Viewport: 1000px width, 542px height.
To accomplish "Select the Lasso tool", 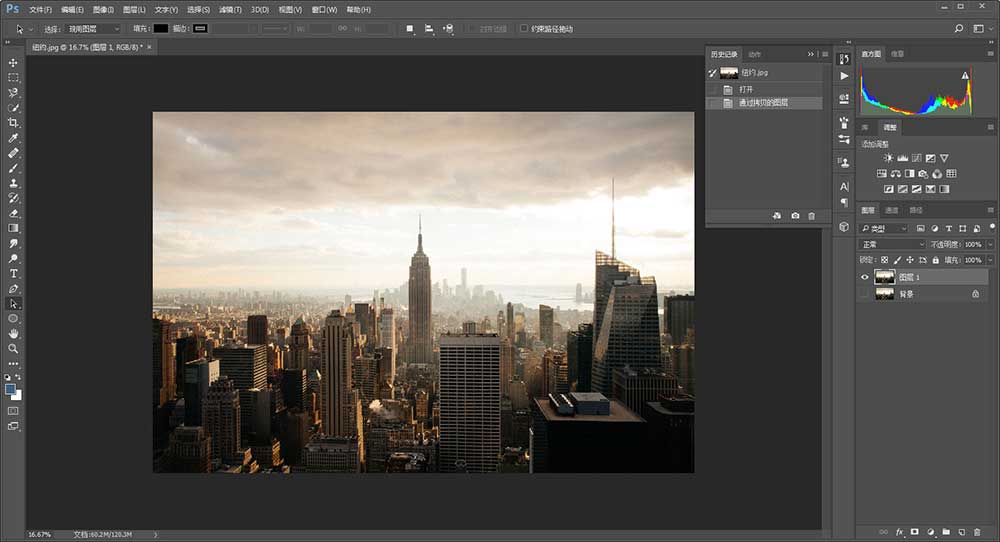I will coord(13,92).
